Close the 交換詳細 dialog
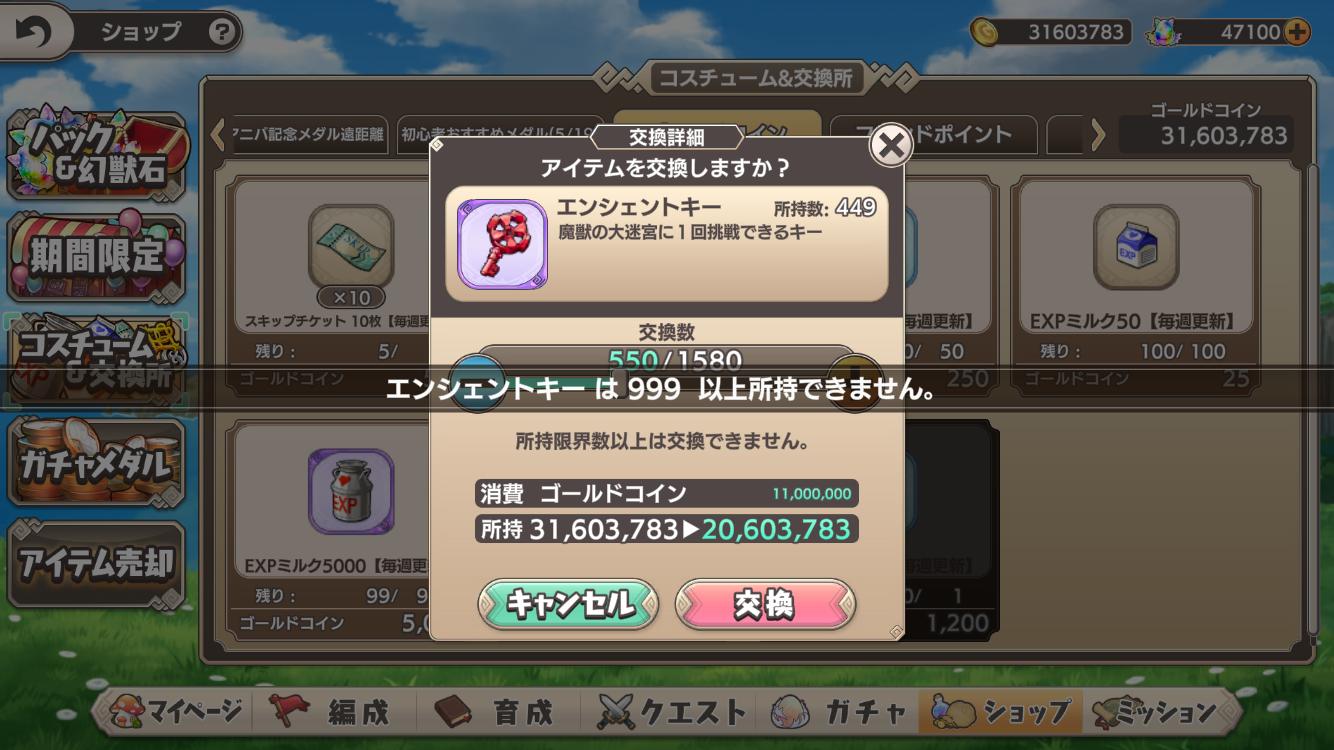The image size is (1334, 750). 890,146
